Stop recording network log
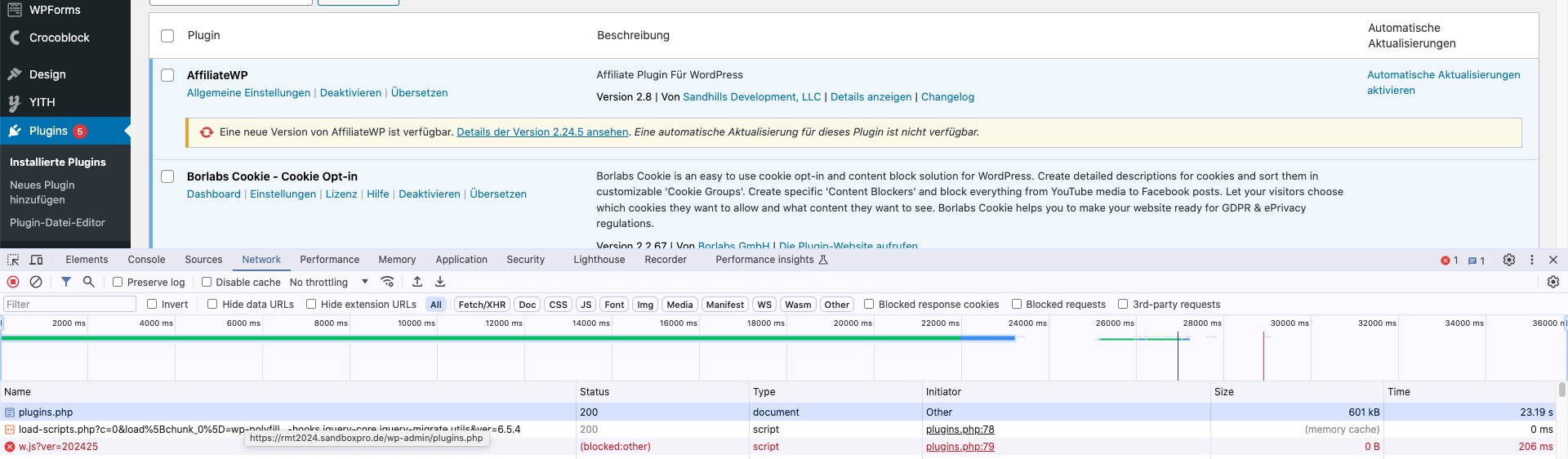1568x459 pixels. coord(13,282)
